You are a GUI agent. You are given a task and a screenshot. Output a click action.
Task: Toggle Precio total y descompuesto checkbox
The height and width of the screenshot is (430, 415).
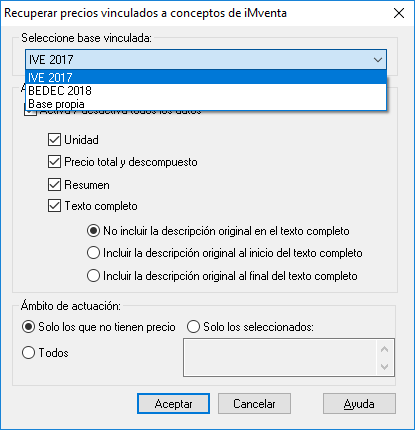tap(54, 162)
